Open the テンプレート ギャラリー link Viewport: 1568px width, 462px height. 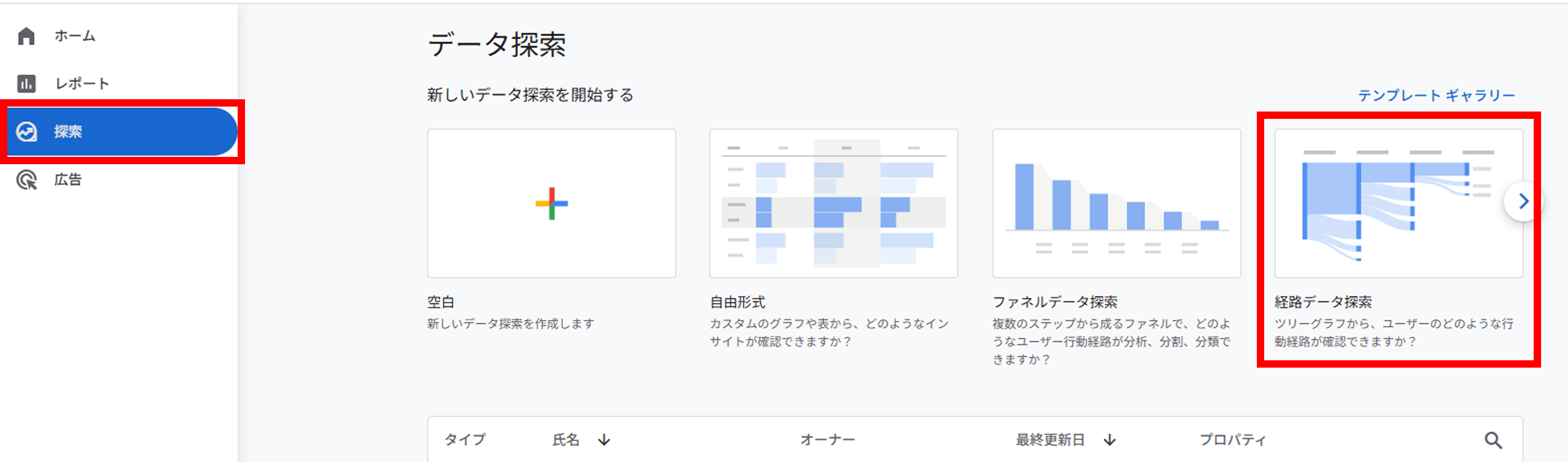1436,96
